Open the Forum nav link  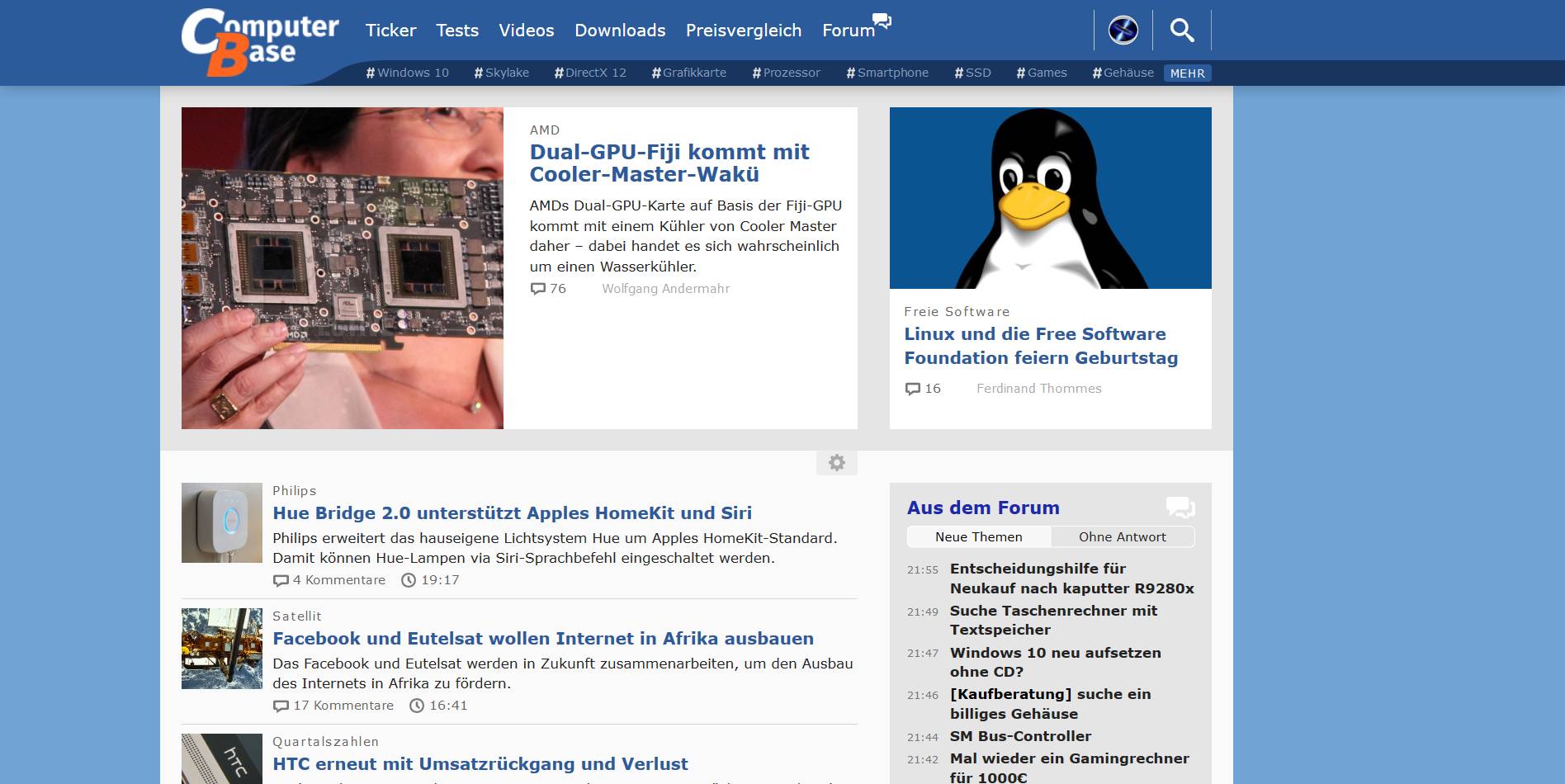[x=849, y=31]
